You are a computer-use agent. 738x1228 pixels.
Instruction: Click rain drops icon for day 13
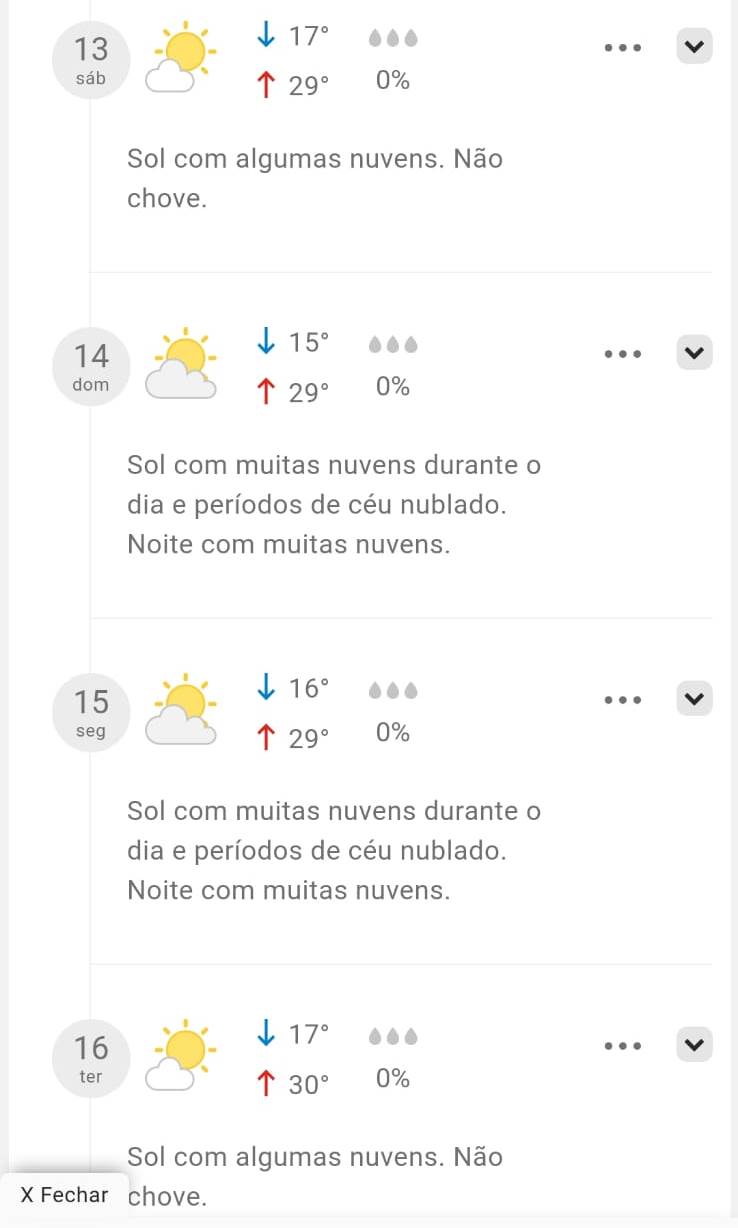[392, 39]
